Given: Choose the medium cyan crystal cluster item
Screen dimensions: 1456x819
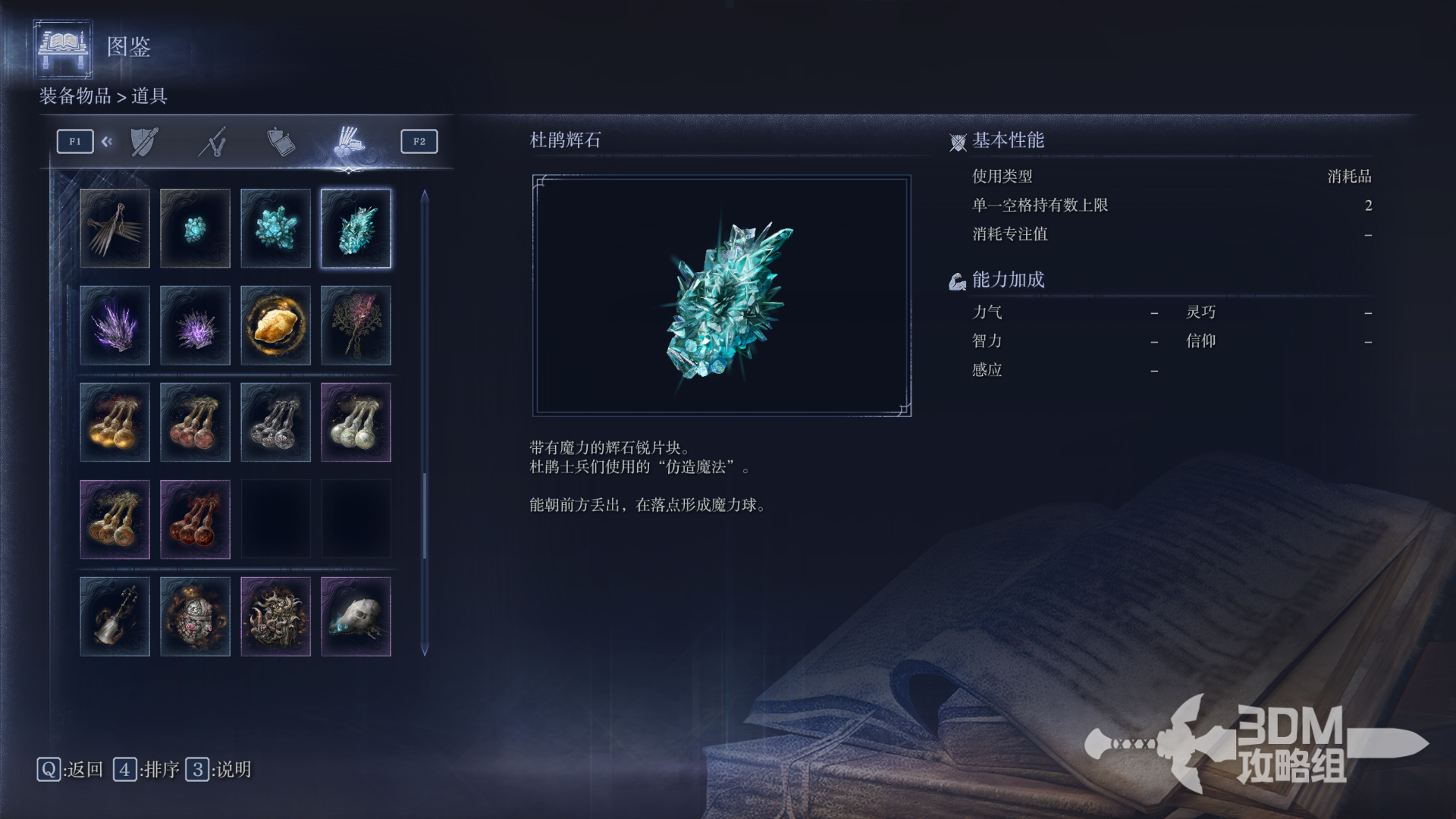Looking at the screenshot, I should point(275,228).
